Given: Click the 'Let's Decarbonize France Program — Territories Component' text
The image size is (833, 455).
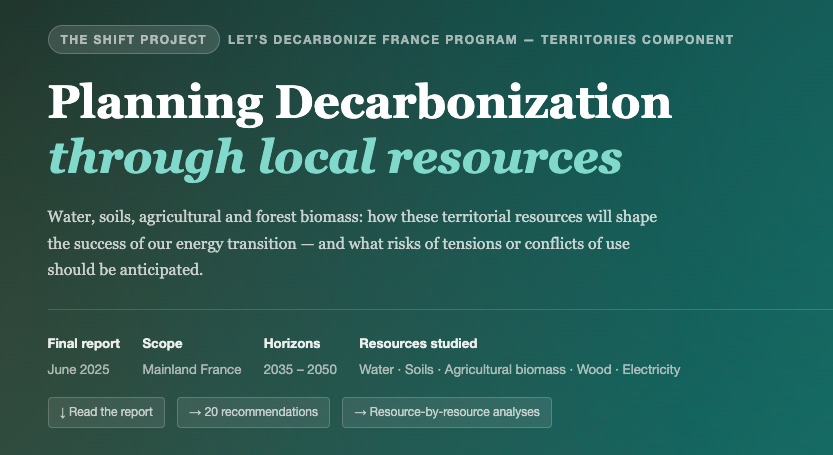Looking at the screenshot, I should 480,40.
